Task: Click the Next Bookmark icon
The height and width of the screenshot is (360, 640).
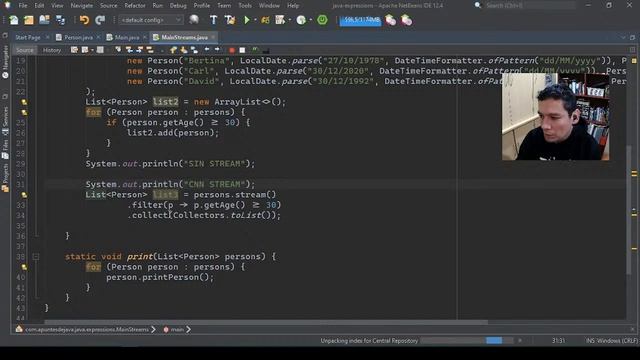Action: tap(184, 50)
